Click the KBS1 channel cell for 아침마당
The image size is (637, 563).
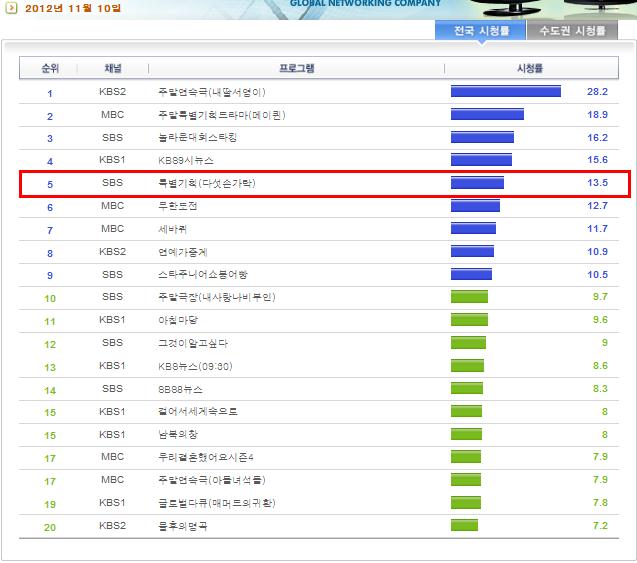coord(113,320)
